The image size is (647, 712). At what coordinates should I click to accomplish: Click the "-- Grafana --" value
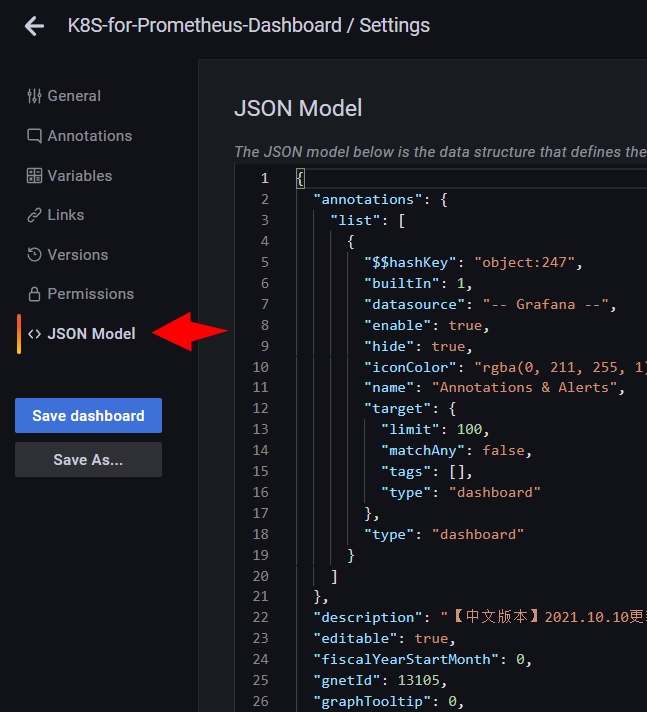click(545, 304)
